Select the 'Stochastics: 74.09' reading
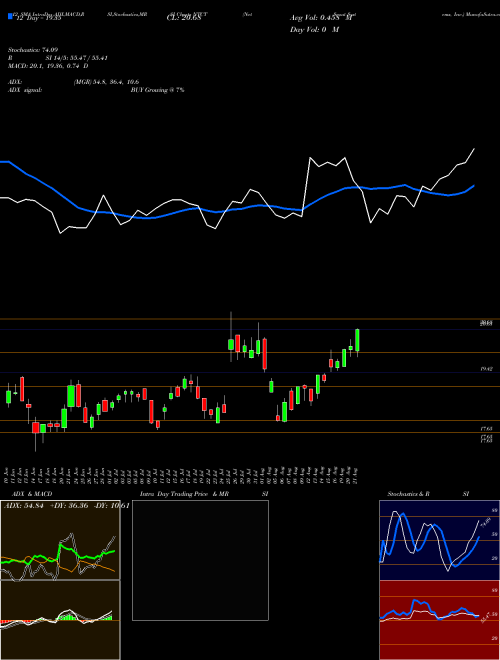 [35, 50]
